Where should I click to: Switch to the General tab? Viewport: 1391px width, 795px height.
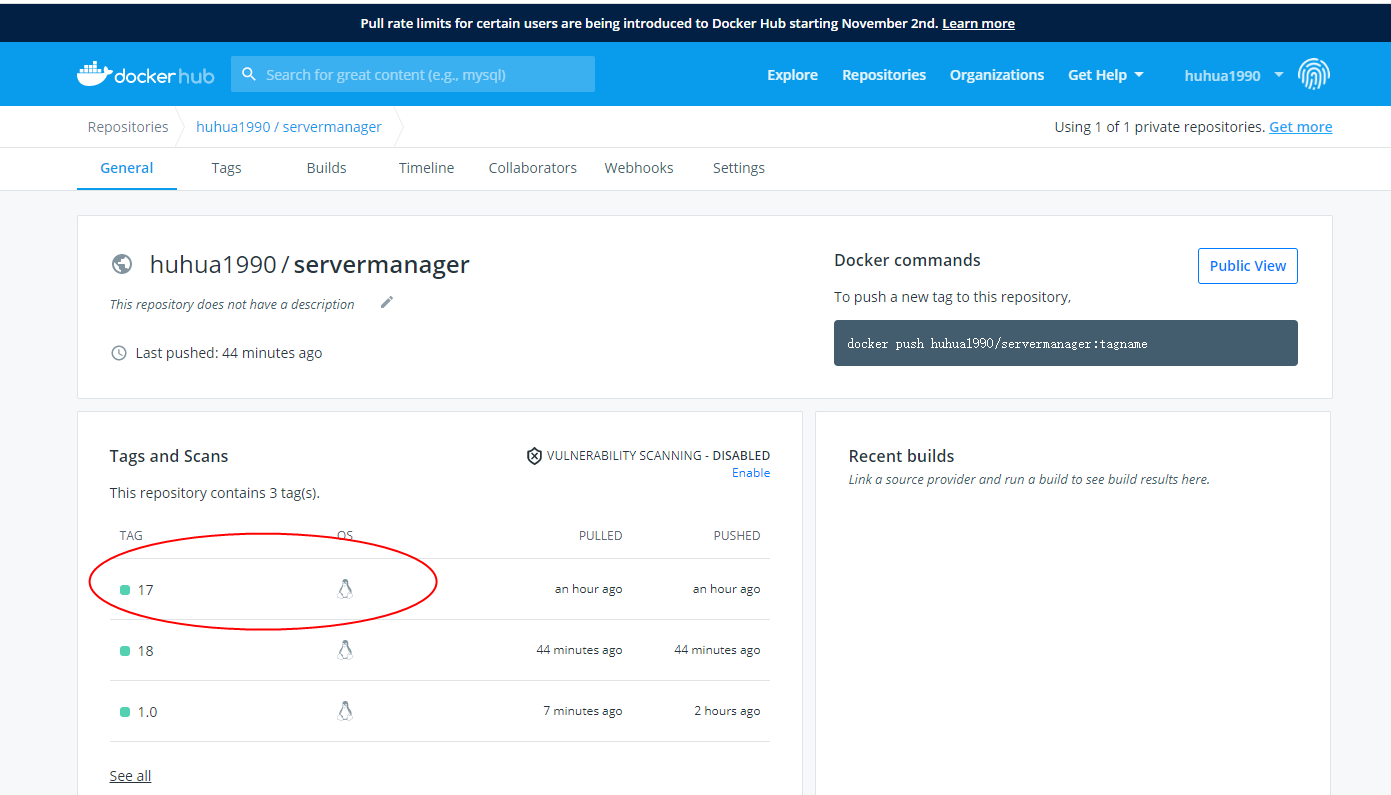[127, 168]
